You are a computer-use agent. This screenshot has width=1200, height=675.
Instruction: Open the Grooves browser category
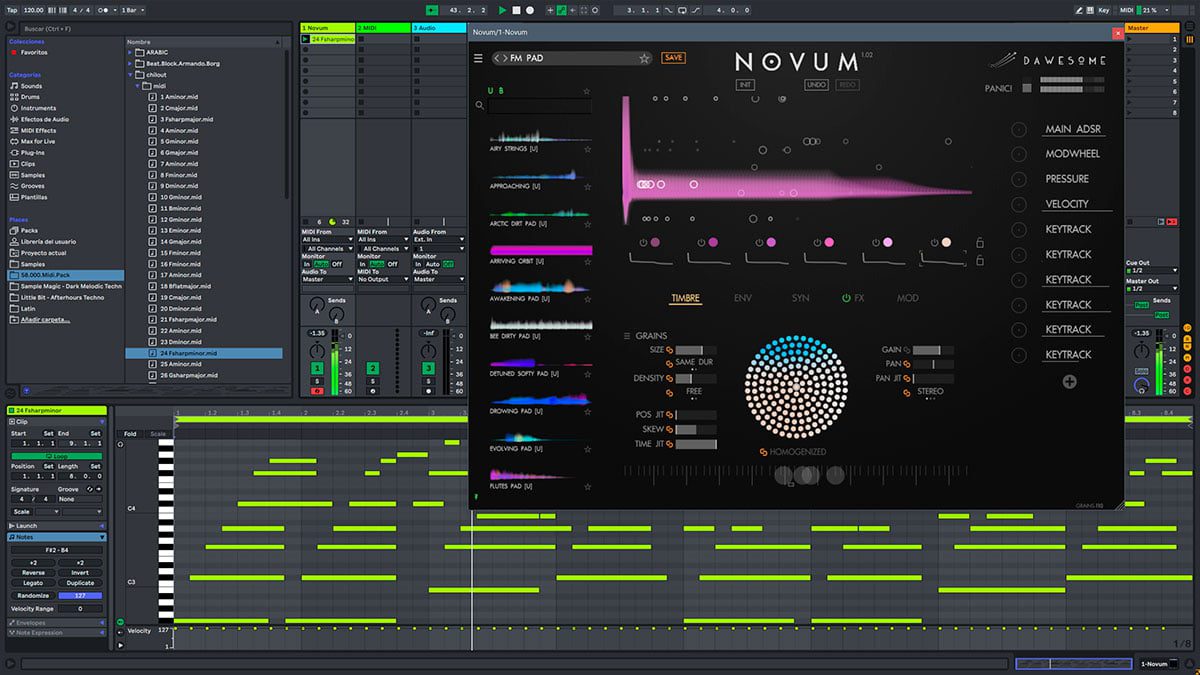click(33, 186)
